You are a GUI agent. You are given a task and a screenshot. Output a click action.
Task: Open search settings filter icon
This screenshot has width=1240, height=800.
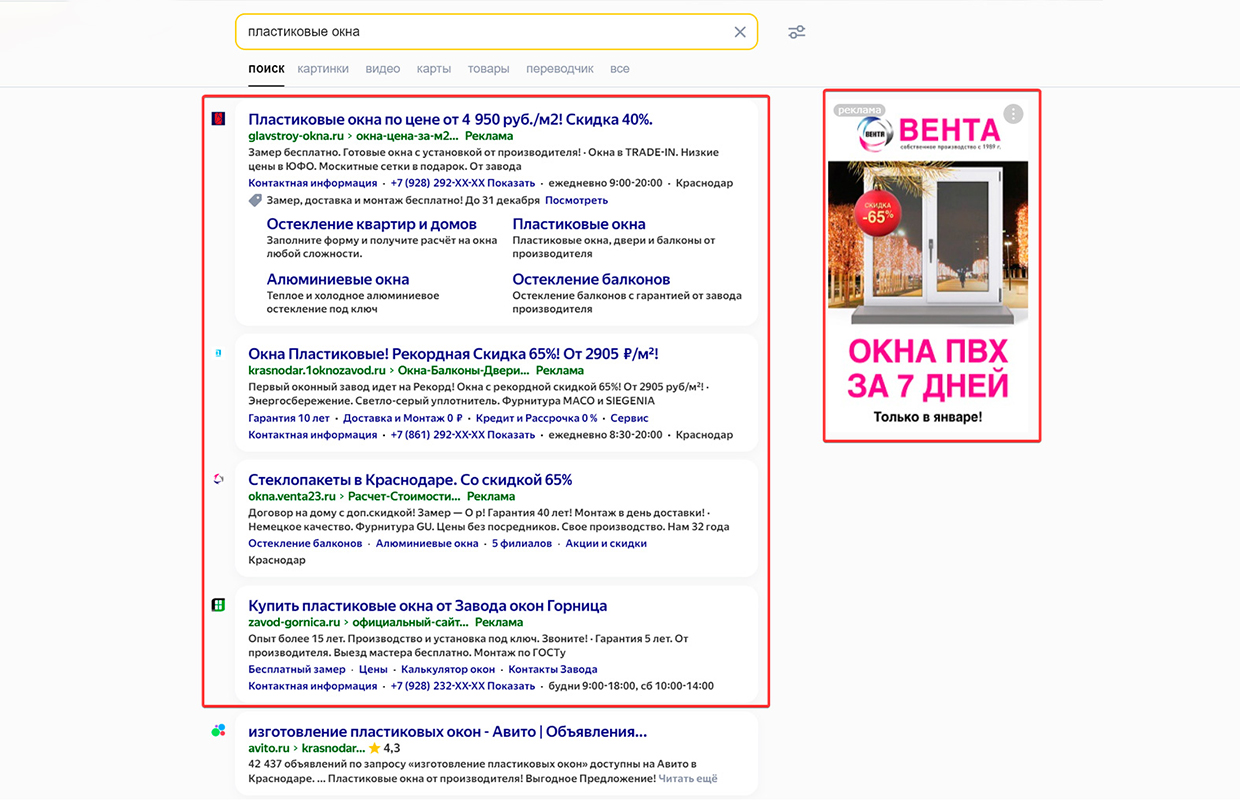pos(796,32)
